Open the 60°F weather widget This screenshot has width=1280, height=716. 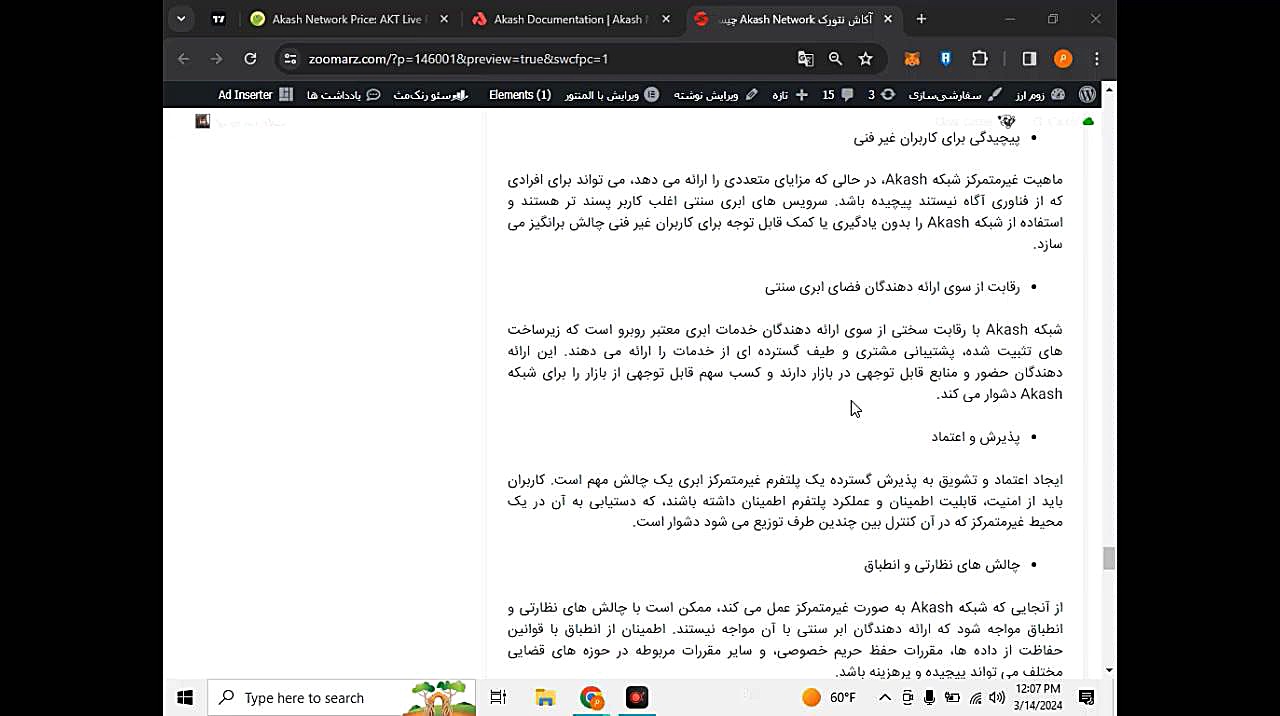[x=829, y=698]
